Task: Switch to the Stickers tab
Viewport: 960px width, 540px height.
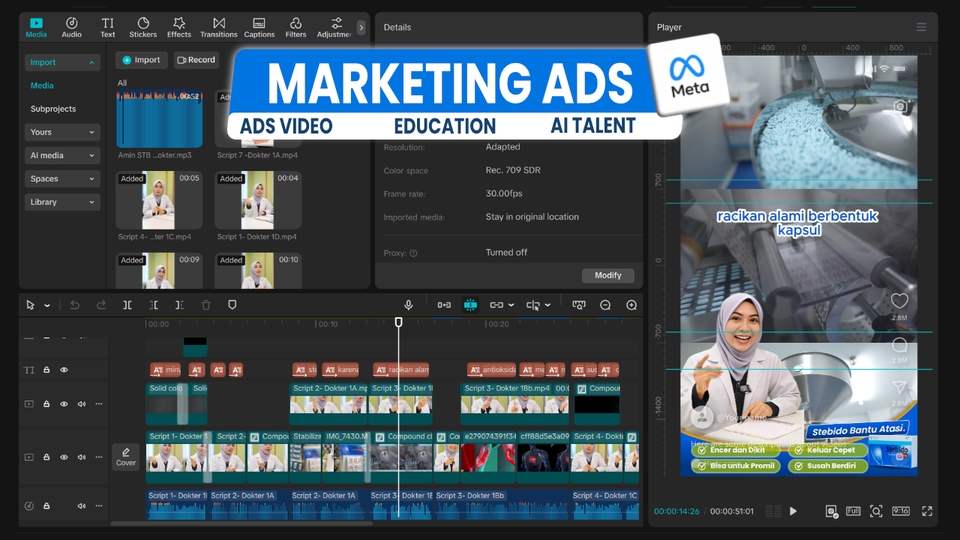Action: 143,28
